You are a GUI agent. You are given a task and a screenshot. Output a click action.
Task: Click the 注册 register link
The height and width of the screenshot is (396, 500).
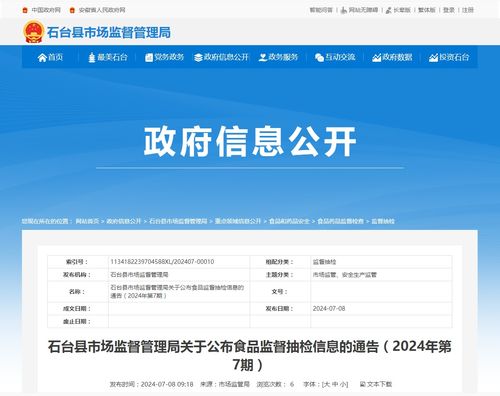click(468, 10)
